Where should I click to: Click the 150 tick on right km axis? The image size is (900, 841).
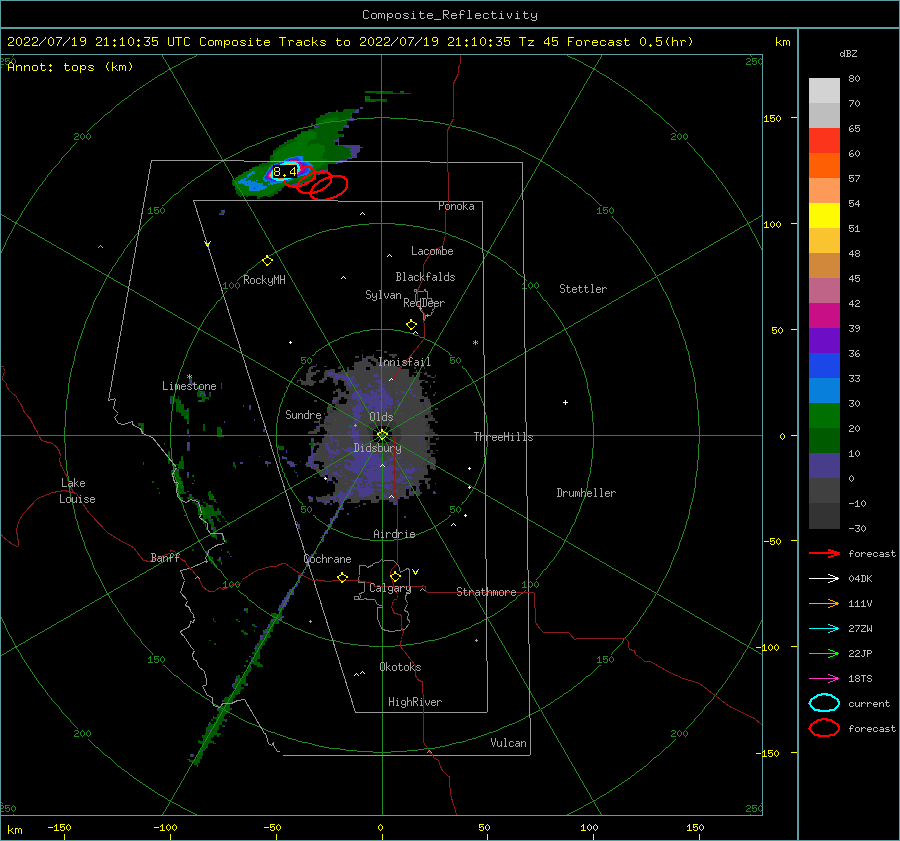point(772,118)
